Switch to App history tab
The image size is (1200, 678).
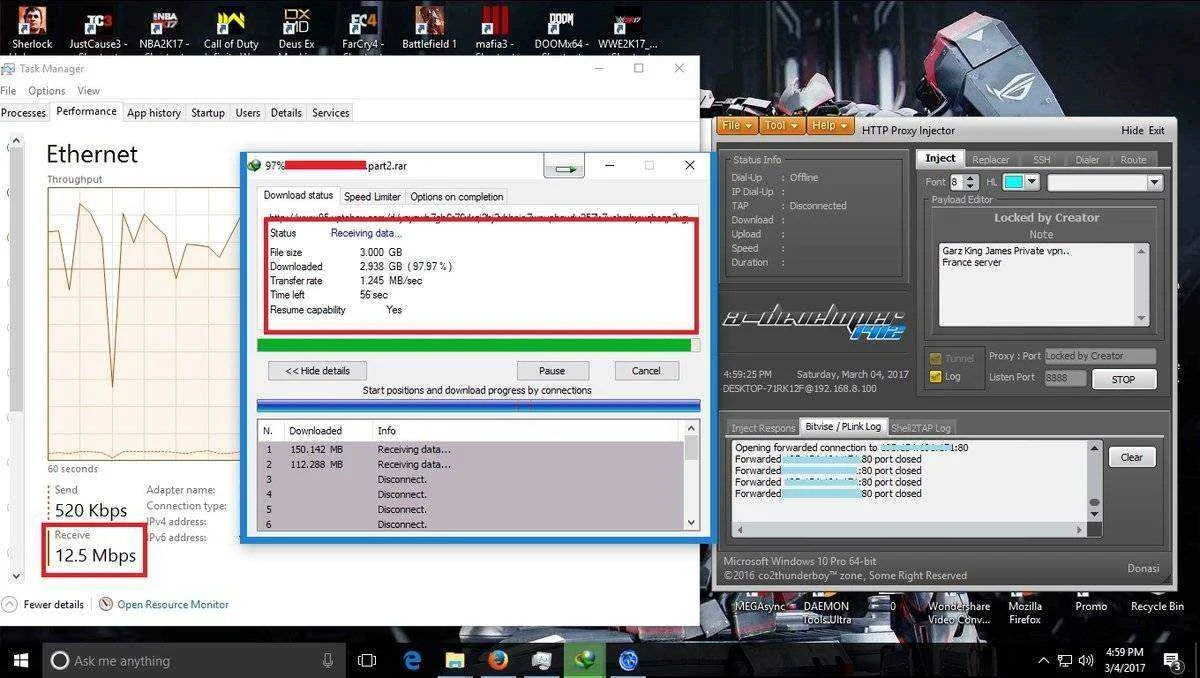click(153, 112)
